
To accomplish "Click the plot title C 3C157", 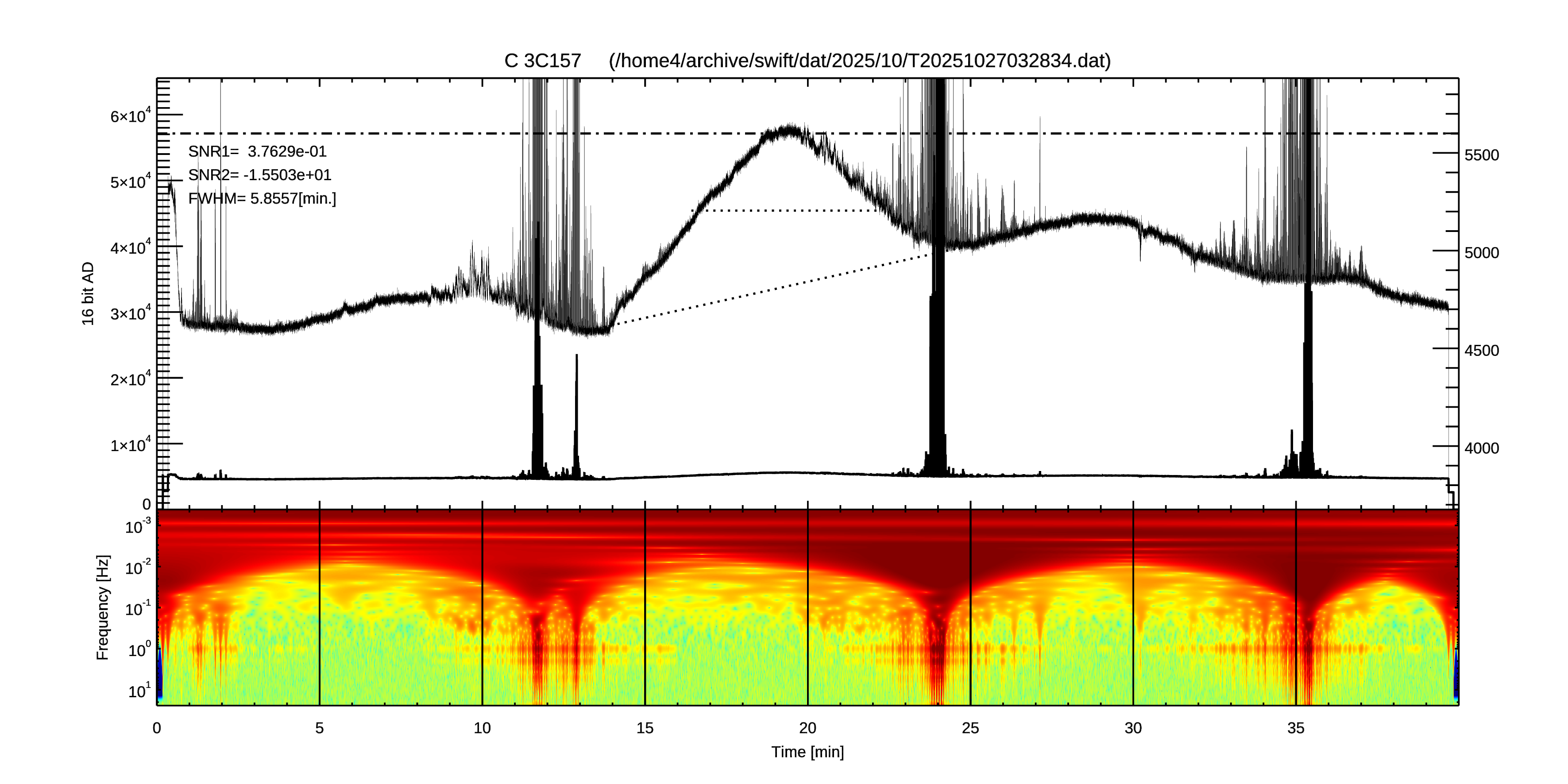I will (x=542, y=61).
